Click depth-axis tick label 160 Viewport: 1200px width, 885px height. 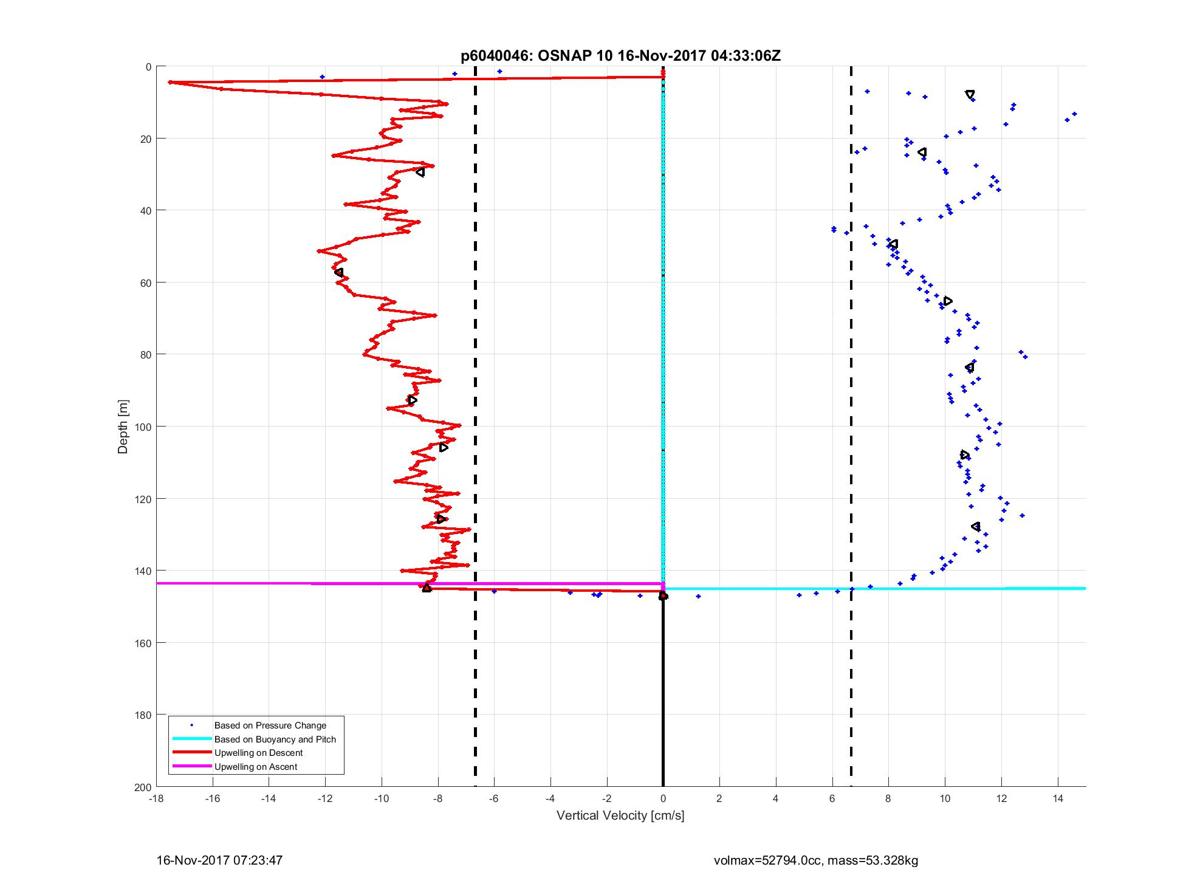[x=142, y=643]
